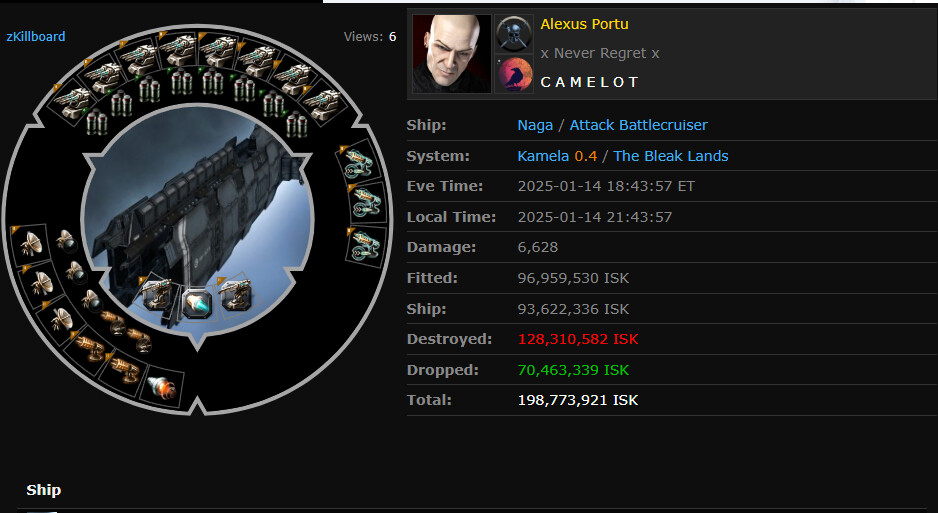This screenshot has height=513, width=938.
Task: Click the rightmost railgun turret high-slot icon
Action: (322, 102)
